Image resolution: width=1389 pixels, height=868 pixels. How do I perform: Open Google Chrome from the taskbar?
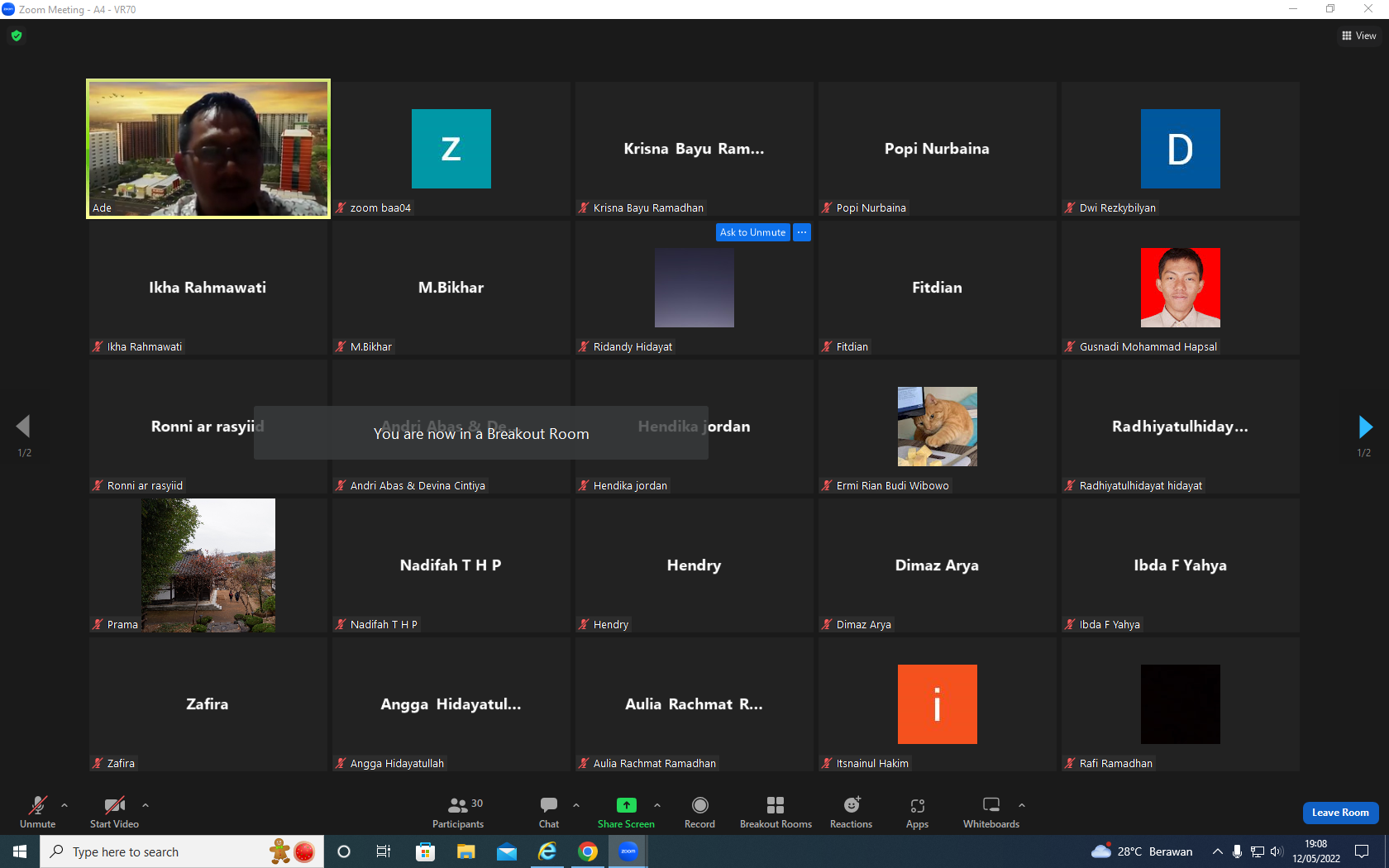(x=588, y=851)
